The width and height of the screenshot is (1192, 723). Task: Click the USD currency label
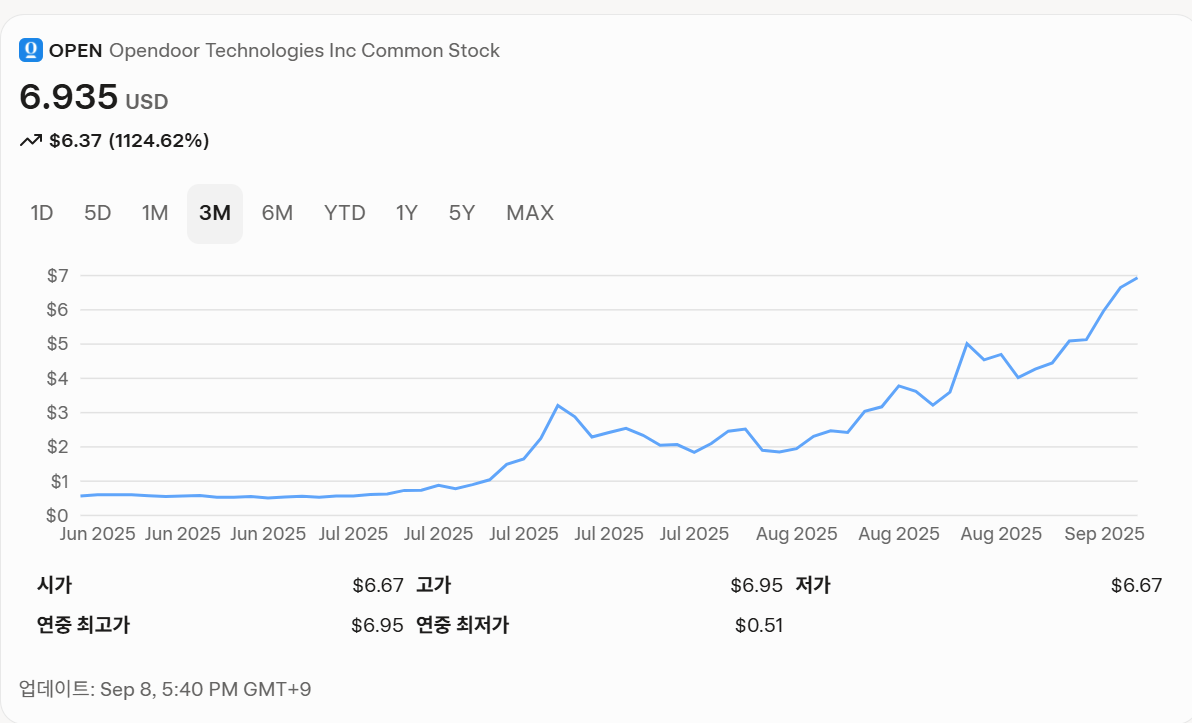[x=147, y=102]
